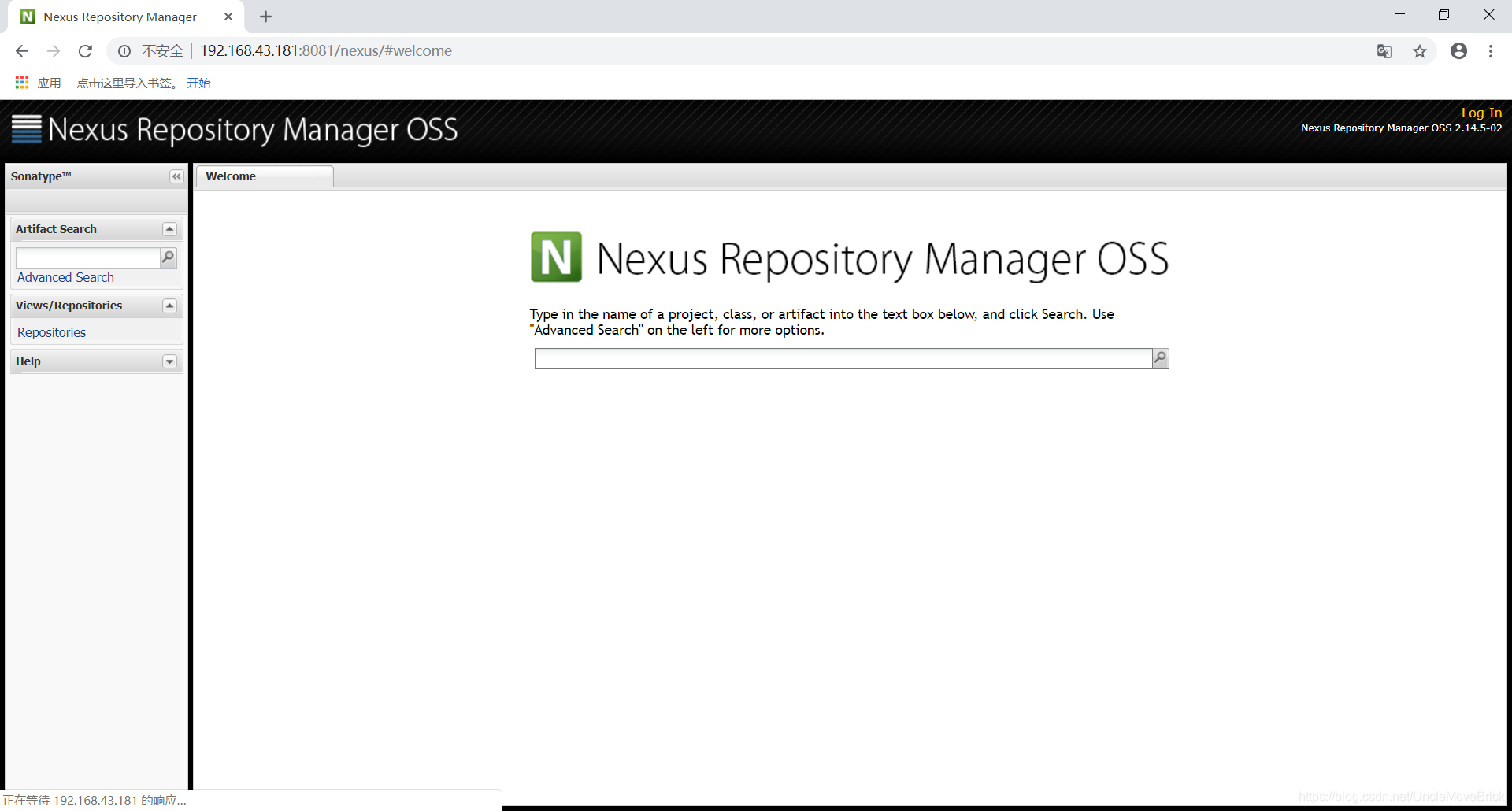Image resolution: width=1512 pixels, height=811 pixels.
Task: Open Advanced Search link
Action: 65,277
